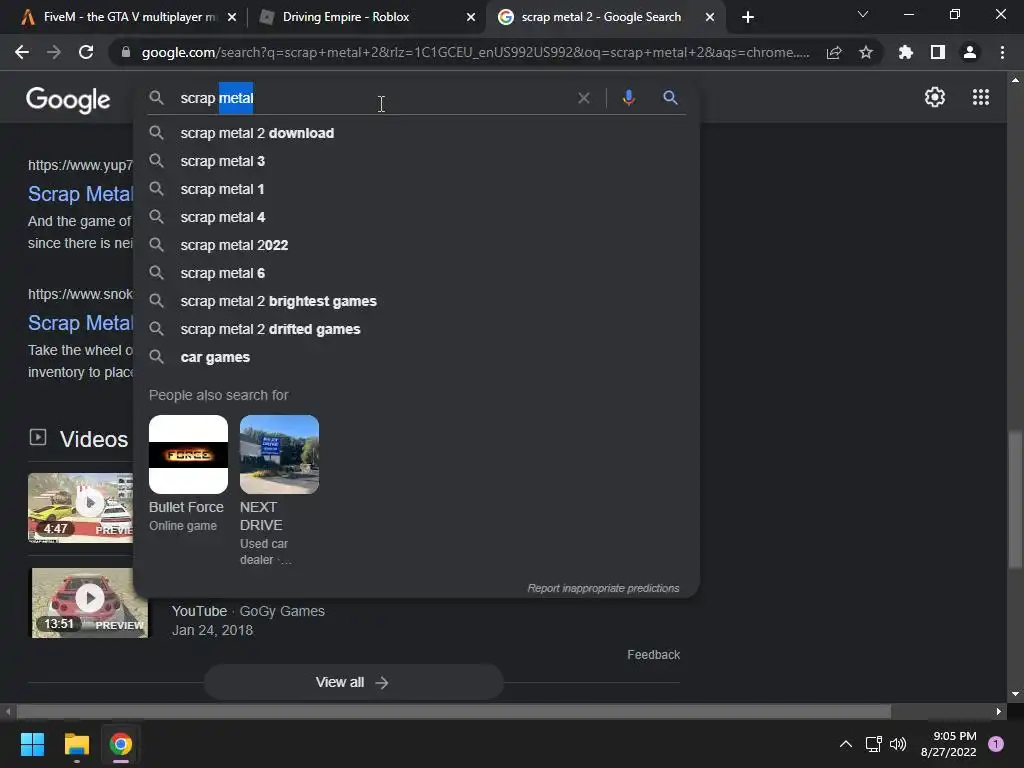Screen dimensions: 1024x768
Task: Choose suggestion scrap metal 6
Action: pos(417,274)
